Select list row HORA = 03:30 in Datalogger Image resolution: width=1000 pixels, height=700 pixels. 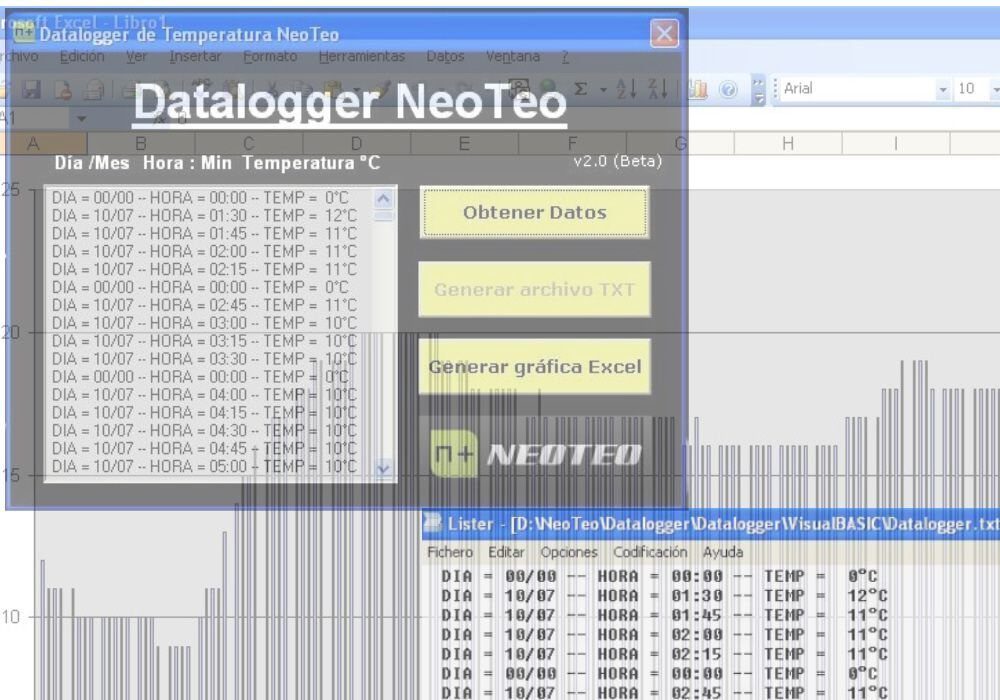coord(204,358)
